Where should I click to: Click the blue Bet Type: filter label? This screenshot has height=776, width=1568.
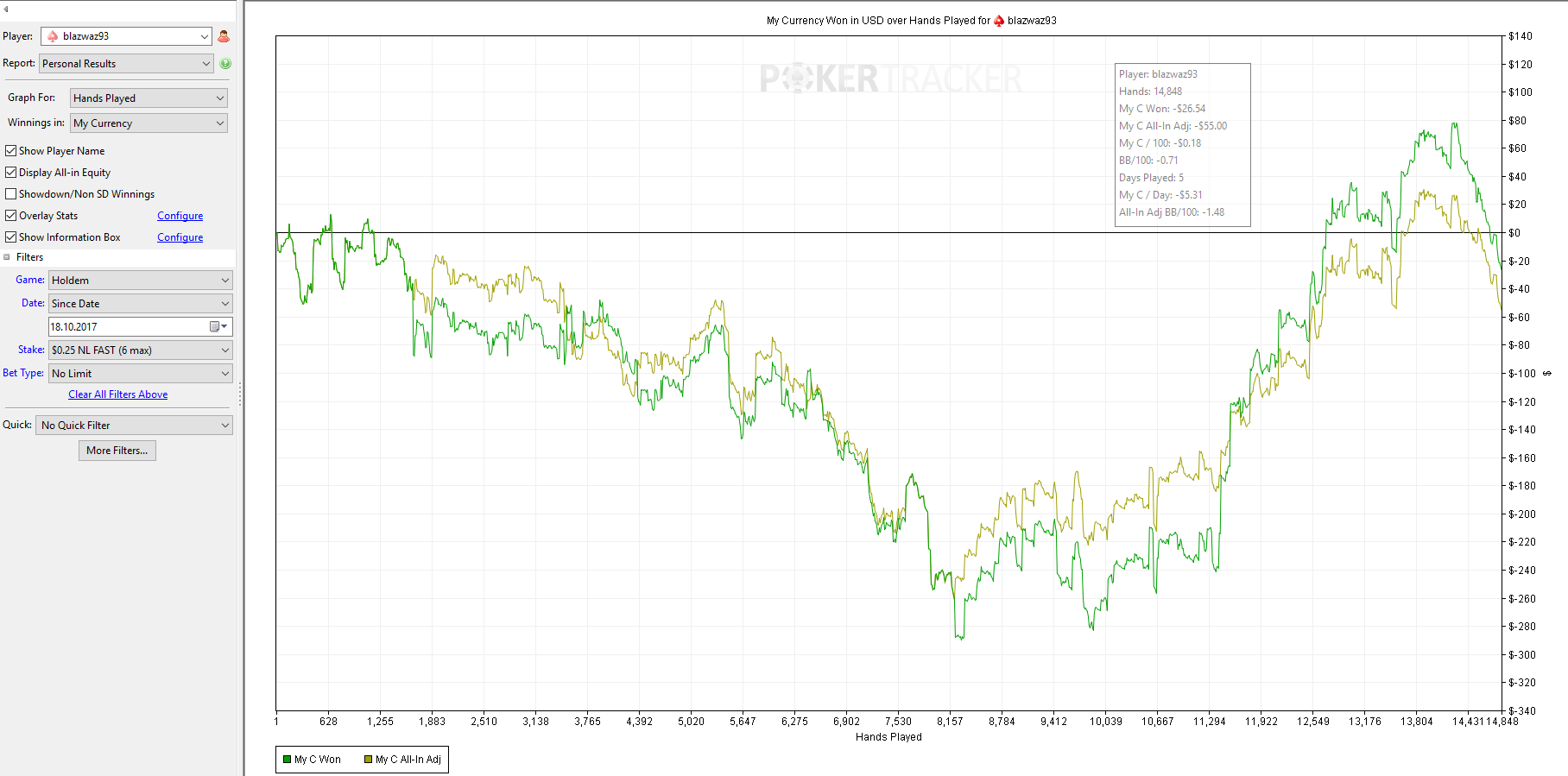(x=23, y=373)
